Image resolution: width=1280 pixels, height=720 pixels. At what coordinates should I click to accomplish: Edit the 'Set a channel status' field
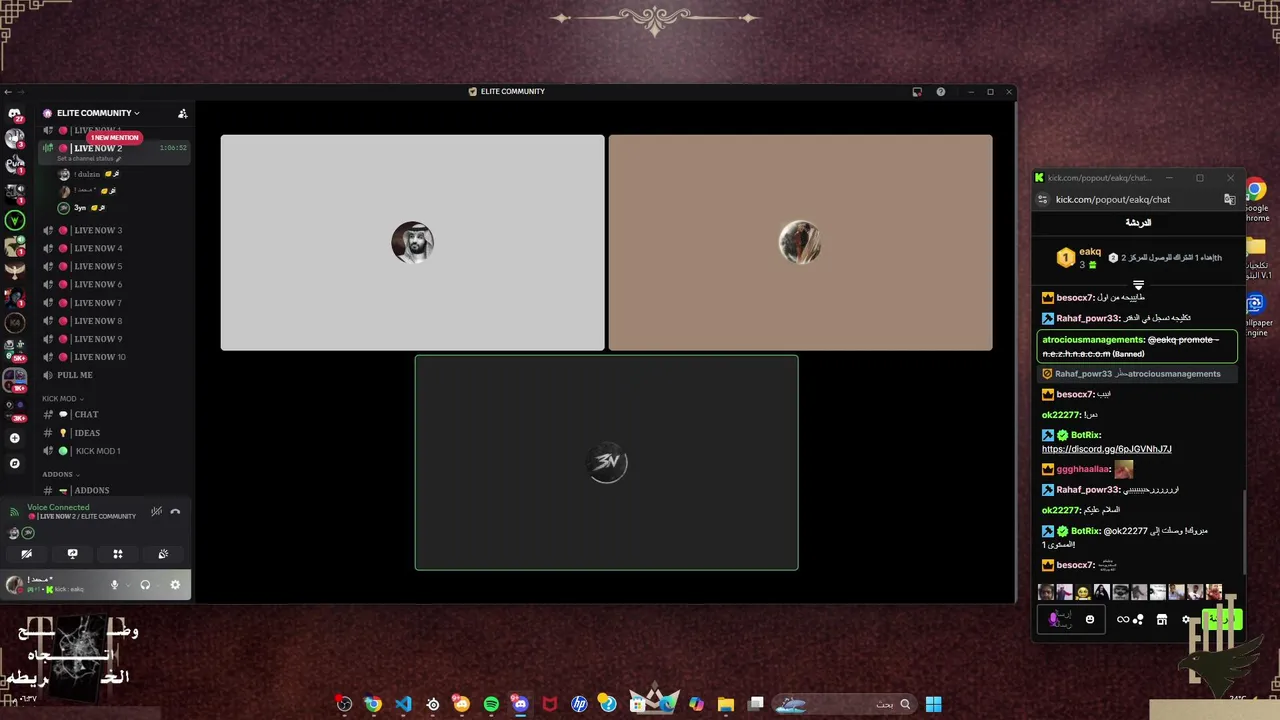pyautogui.click(x=89, y=159)
